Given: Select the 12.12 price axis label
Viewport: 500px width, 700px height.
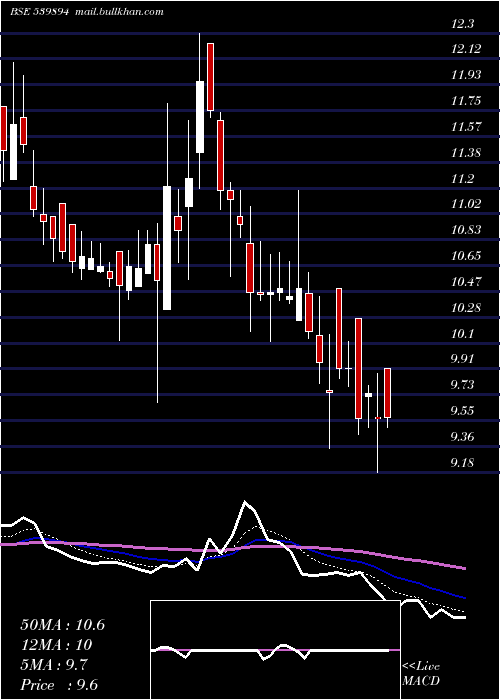Looking at the screenshot, I should pos(466,49).
